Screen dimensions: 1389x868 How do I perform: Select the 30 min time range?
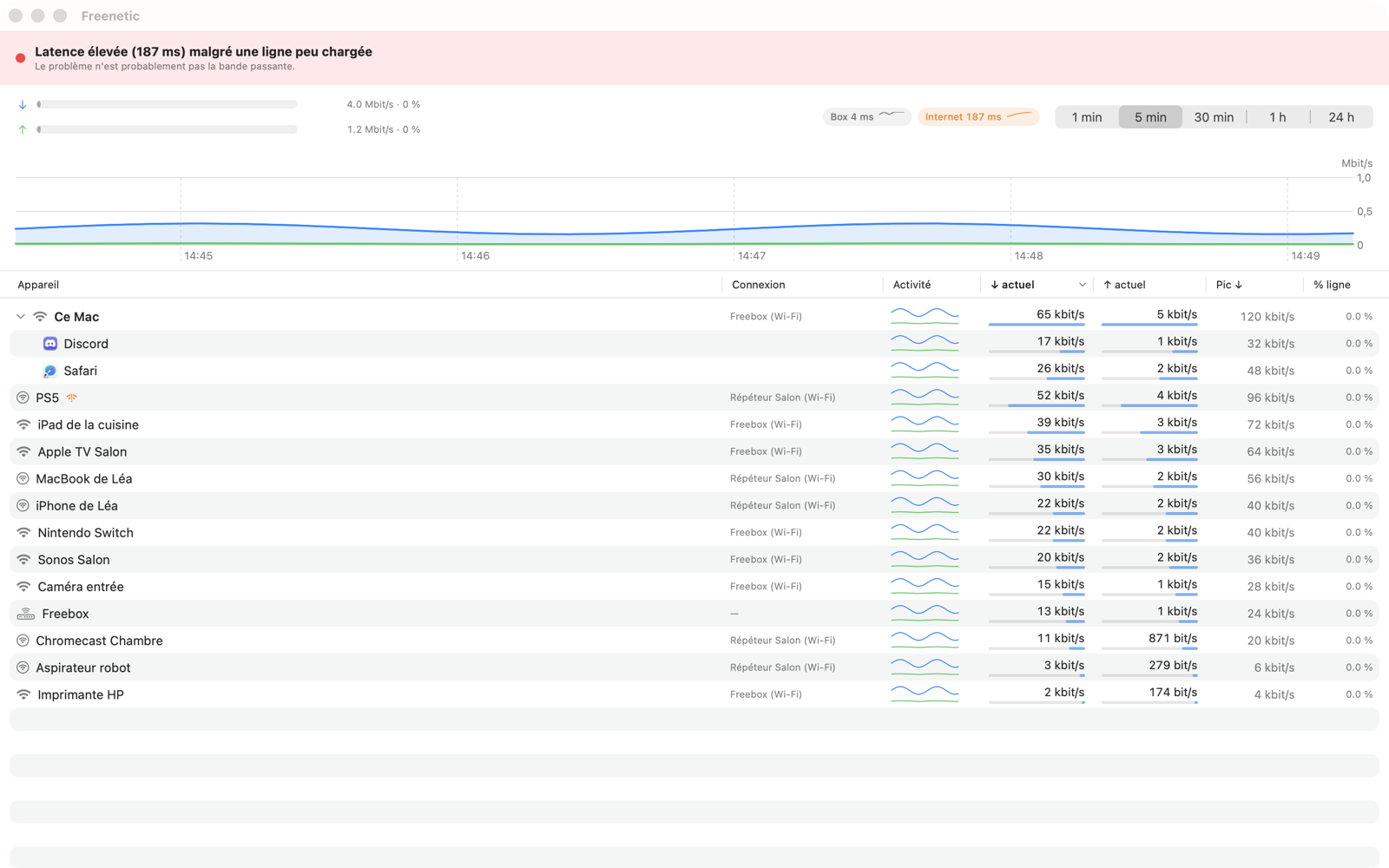pyautogui.click(x=1214, y=117)
